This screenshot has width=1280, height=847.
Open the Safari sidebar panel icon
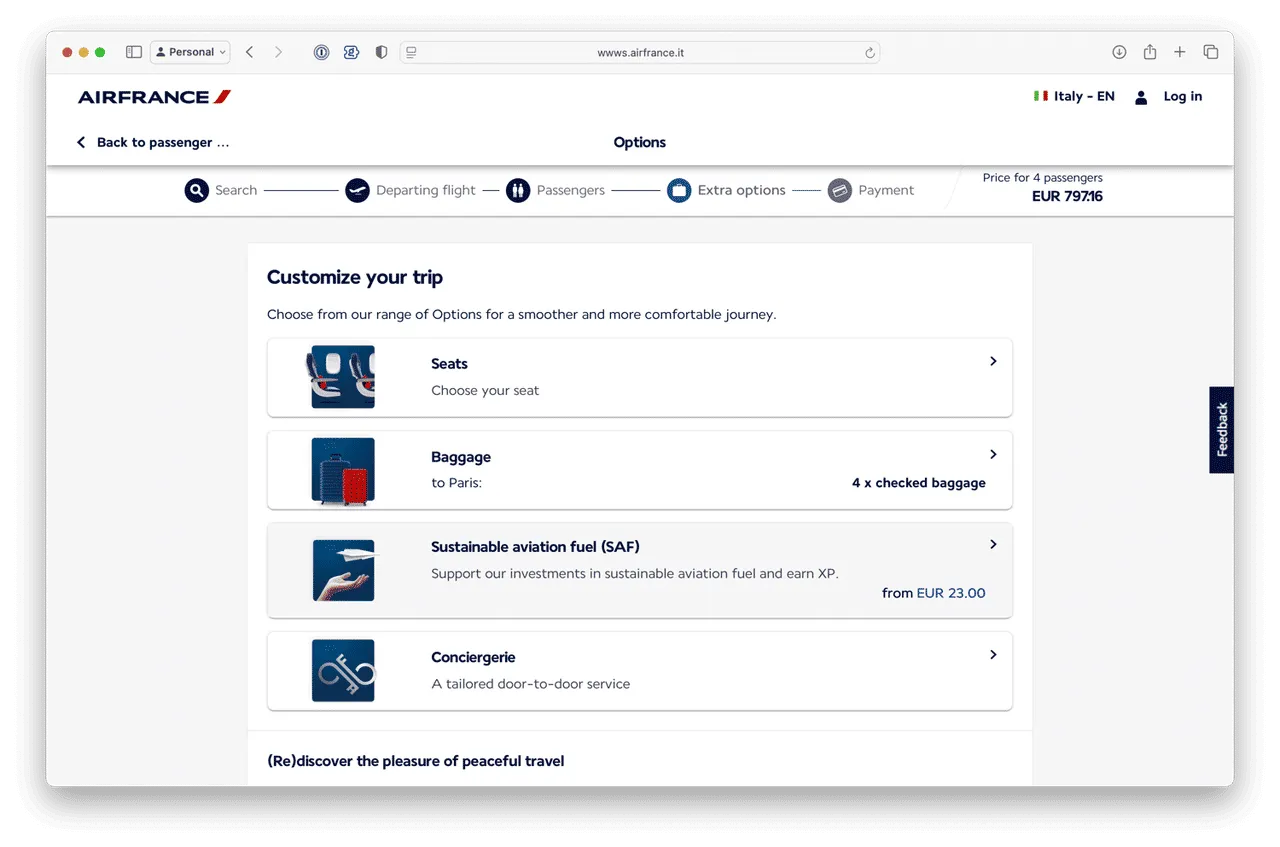tap(134, 52)
